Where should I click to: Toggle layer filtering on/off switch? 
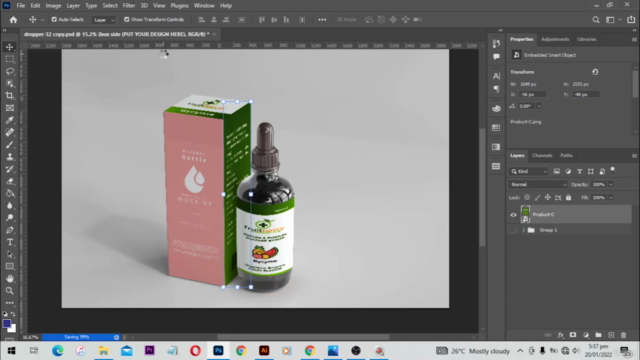click(x=612, y=170)
